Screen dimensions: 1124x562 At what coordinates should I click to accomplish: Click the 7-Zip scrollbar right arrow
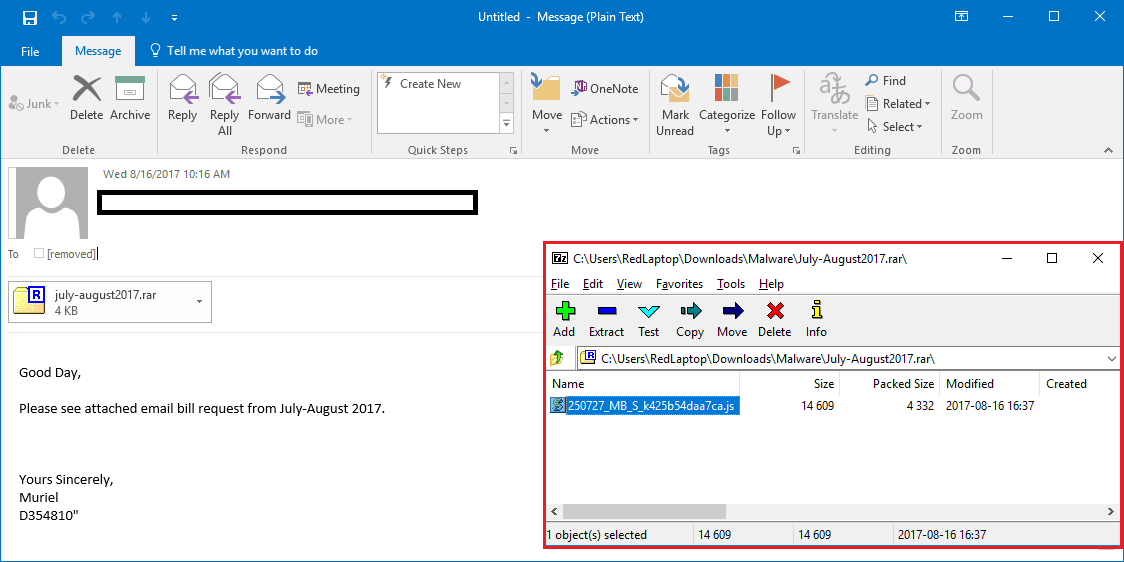[1113, 511]
